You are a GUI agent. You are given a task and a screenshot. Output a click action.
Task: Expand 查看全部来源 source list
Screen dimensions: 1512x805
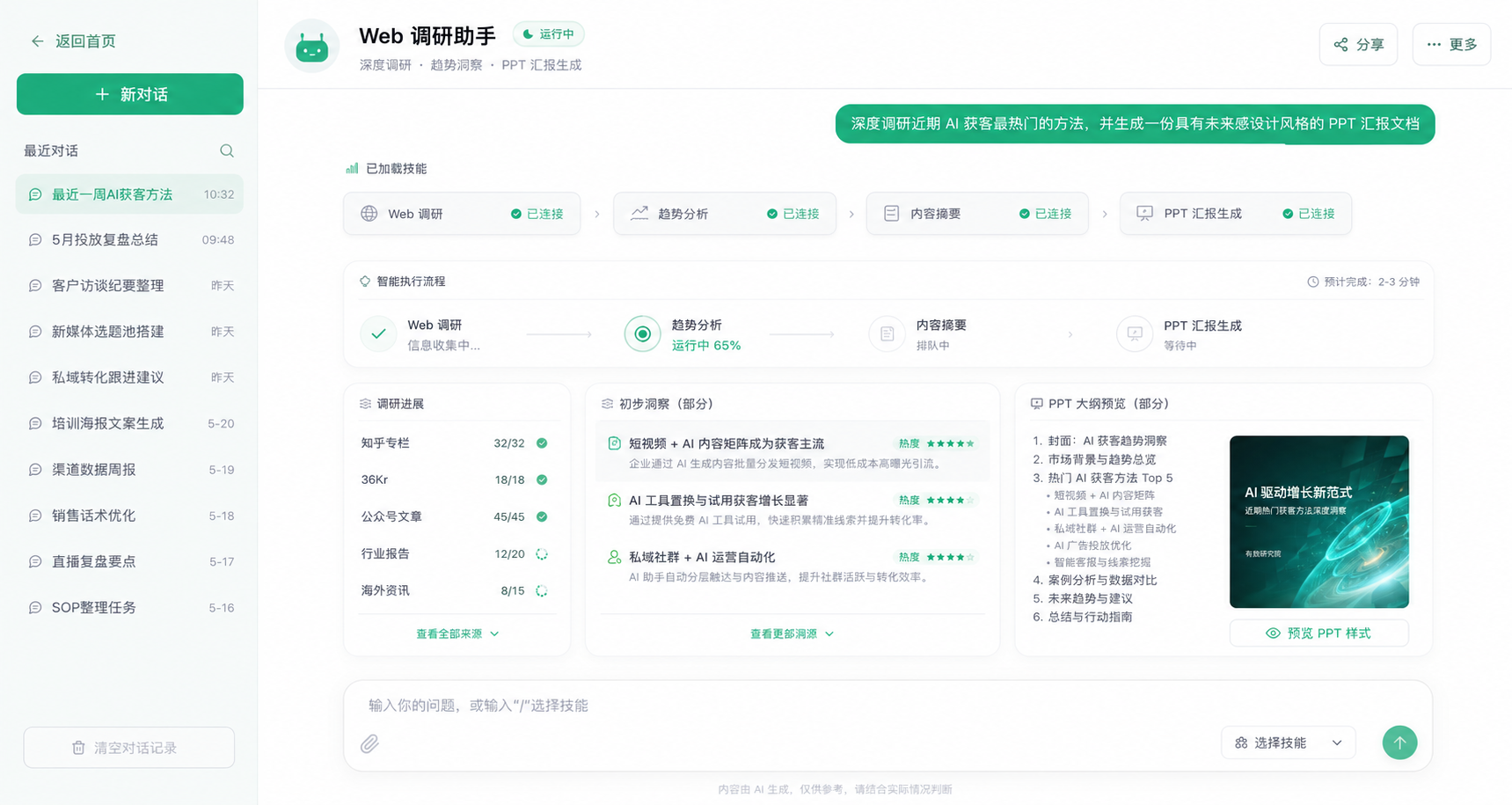point(457,633)
